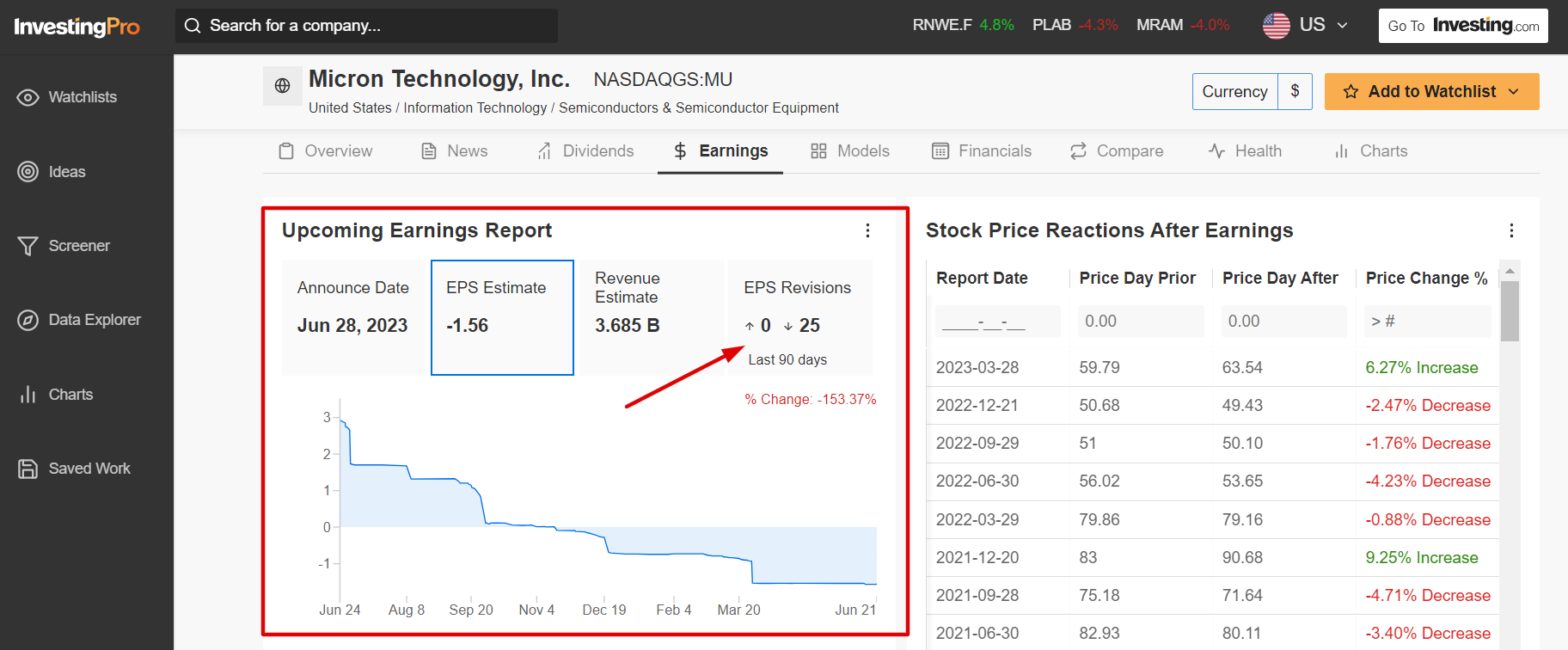Viewport: 1568px width, 650px height.
Task: Switch to the Health tab
Action: pyautogui.click(x=1245, y=151)
